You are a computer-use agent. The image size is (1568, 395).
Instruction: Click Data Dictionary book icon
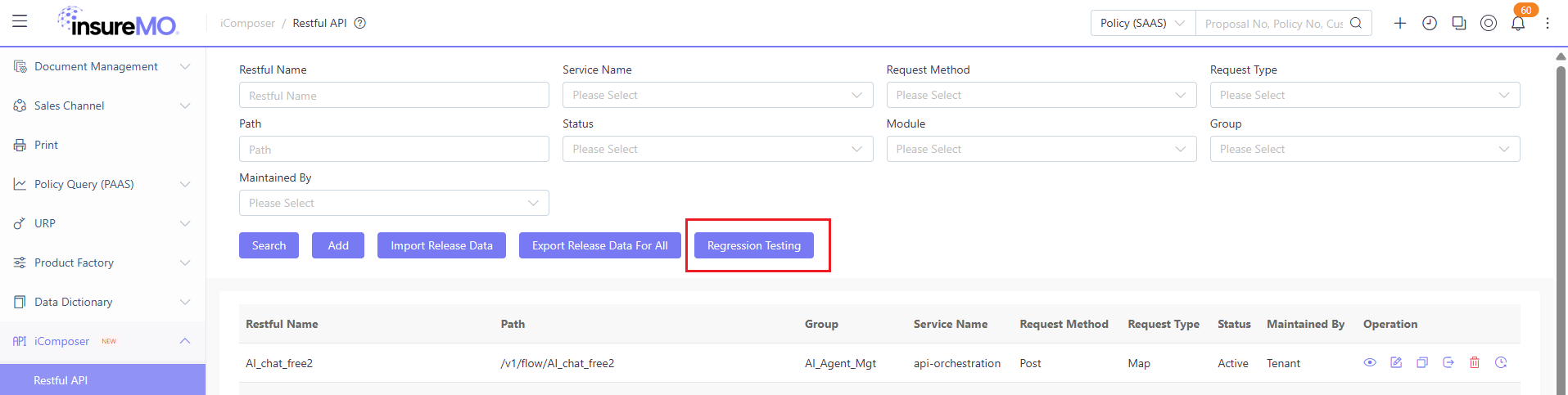20,302
